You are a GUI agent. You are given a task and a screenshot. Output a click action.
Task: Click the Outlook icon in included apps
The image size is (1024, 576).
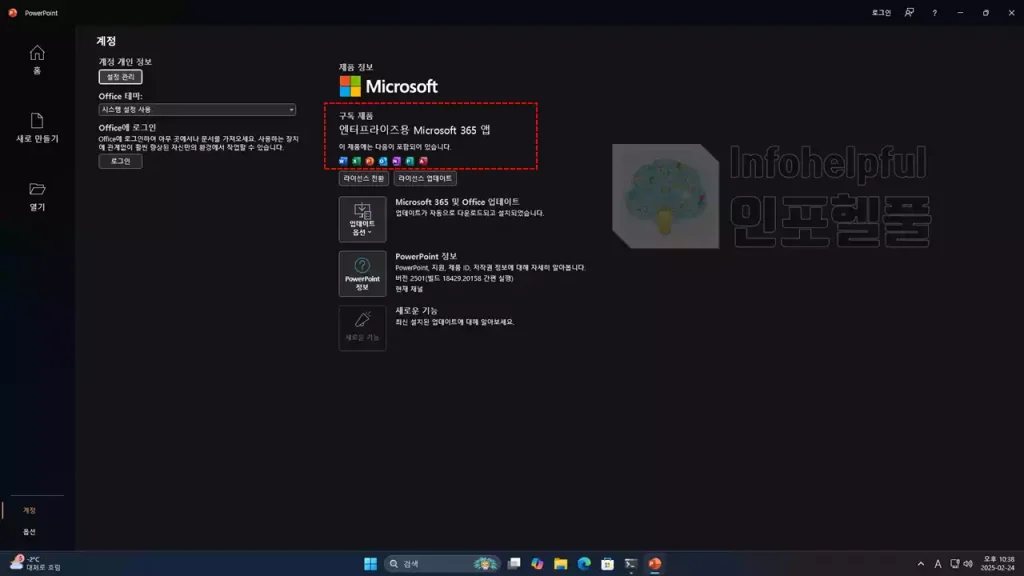click(383, 161)
